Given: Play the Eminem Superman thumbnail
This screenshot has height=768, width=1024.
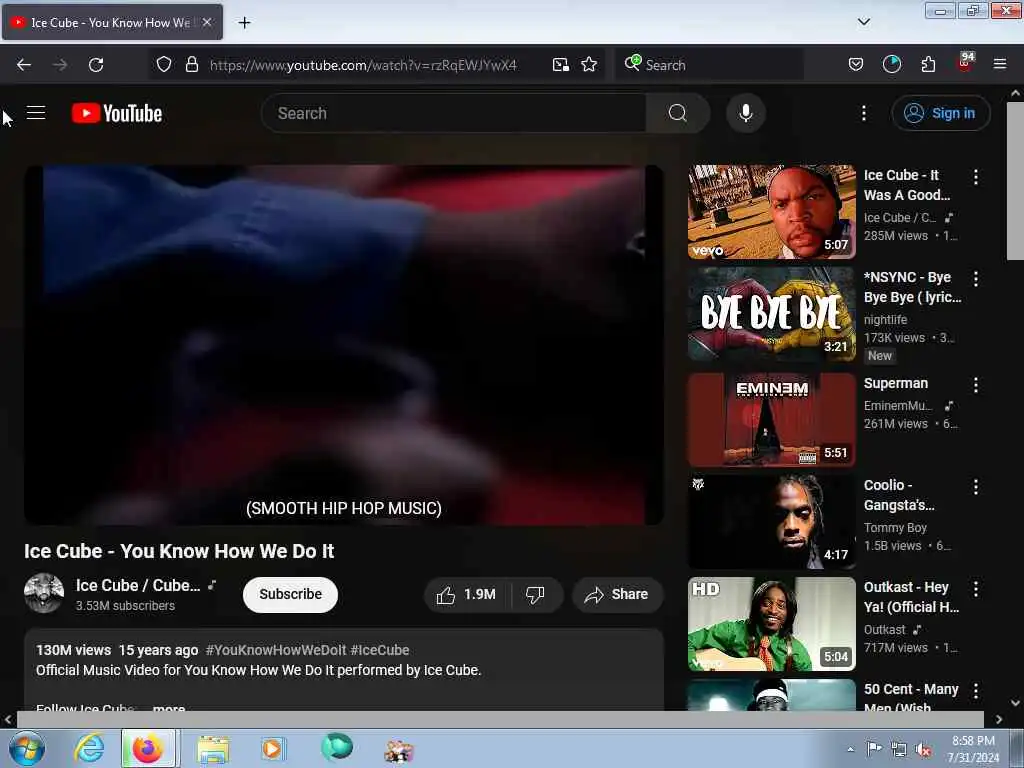Looking at the screenshot, I should click(771, 419).
